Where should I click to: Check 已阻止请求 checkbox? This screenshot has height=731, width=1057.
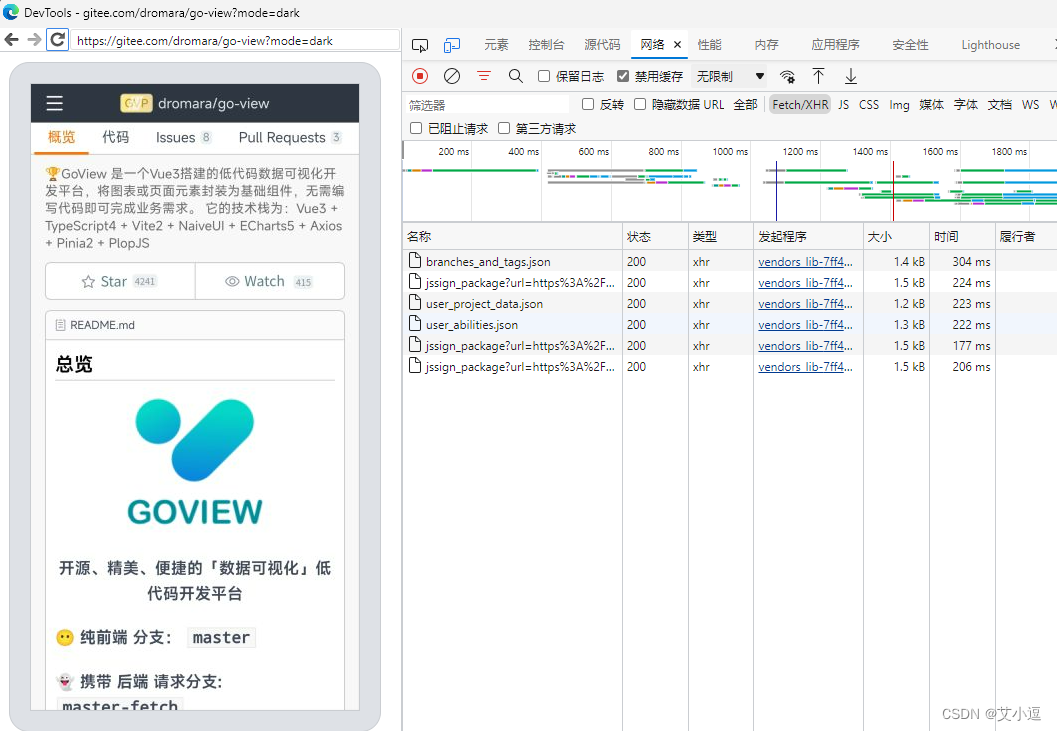pyautogui.click(x=416, y=128)
